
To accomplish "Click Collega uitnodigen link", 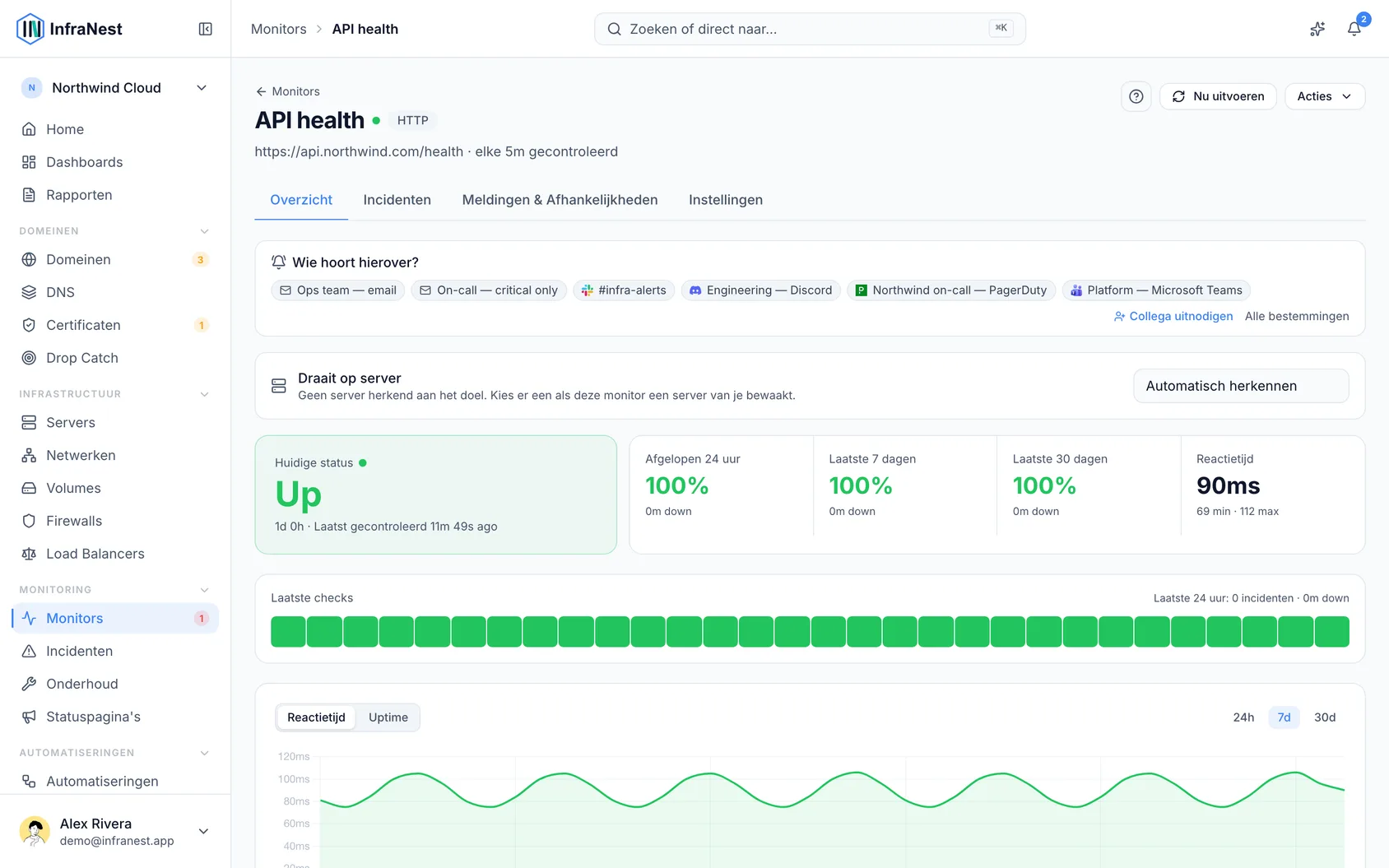I will [x=1173, y=316].
